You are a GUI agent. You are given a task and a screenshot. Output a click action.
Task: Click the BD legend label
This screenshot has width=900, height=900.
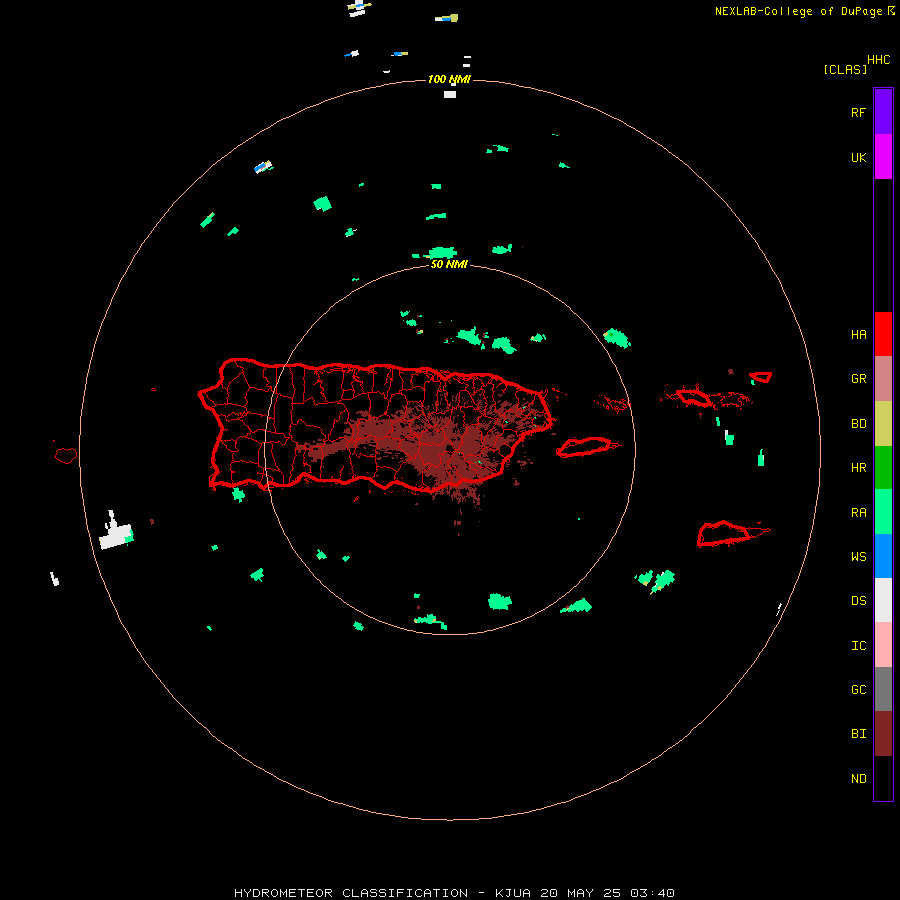tap(858, 424)
